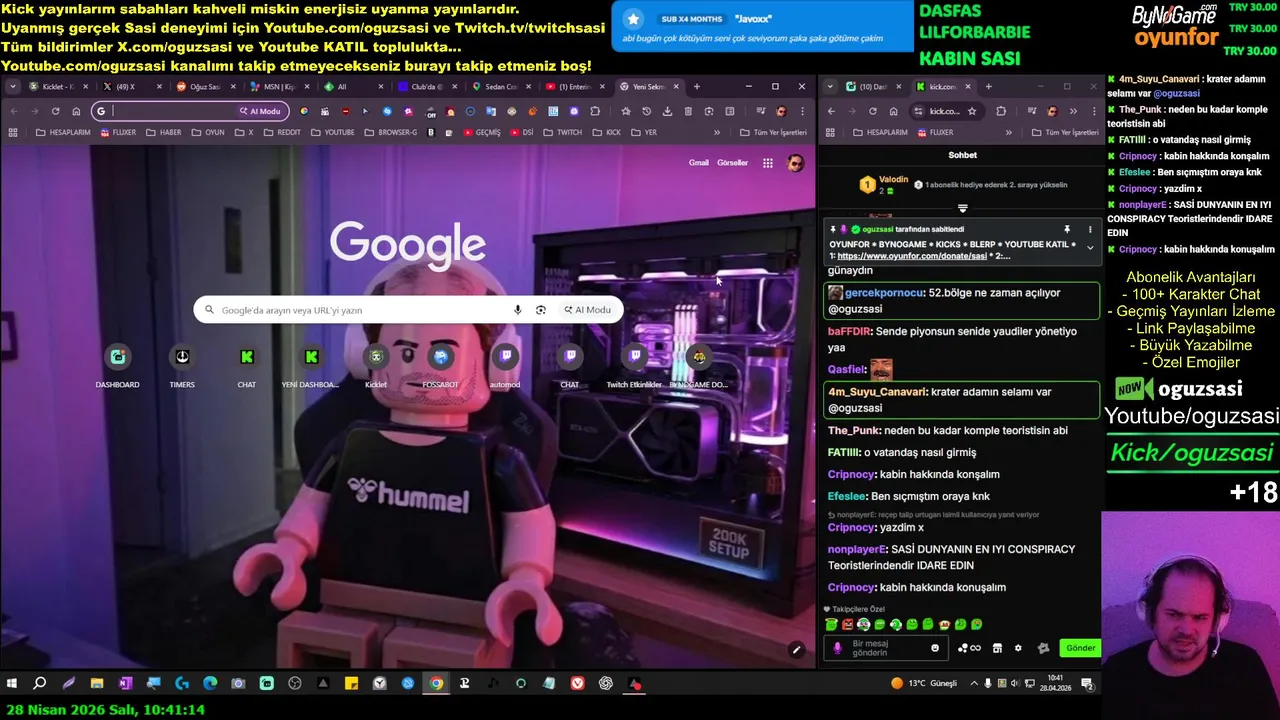Open the emoji picker in Kick message box
The width and height of the screenshot is (1280, 720).
click(x=935, y=648)
